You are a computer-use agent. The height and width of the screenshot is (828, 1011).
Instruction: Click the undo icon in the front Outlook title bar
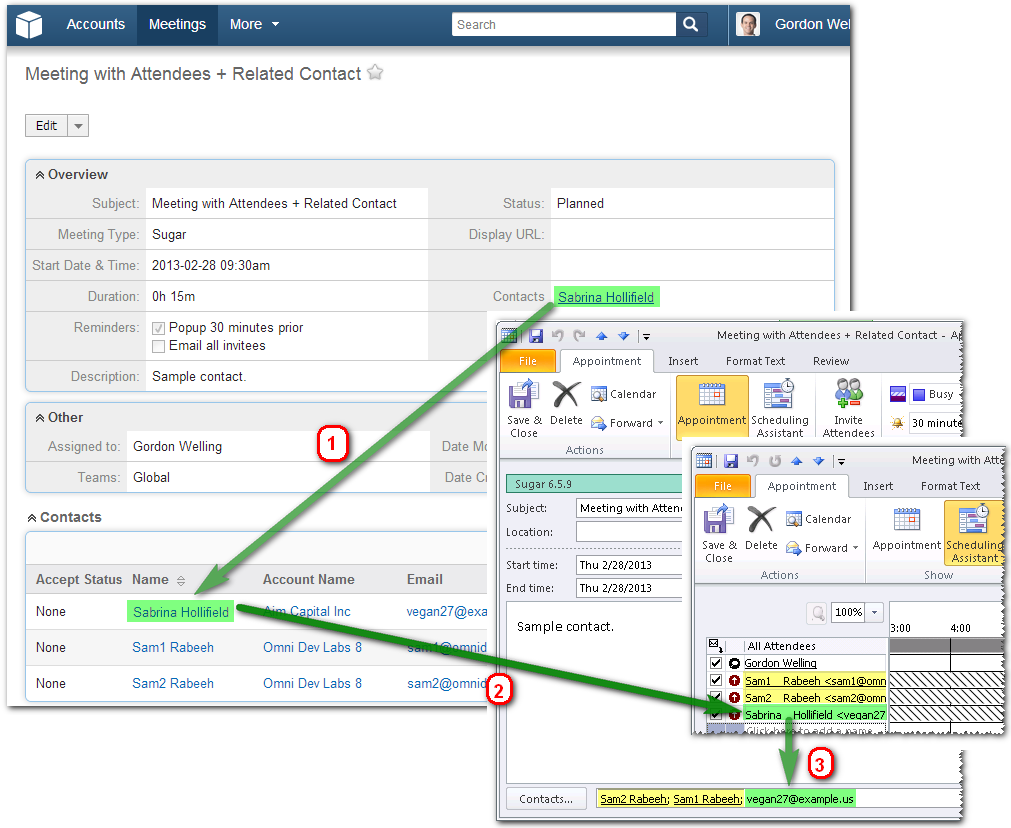coord(752,460)
